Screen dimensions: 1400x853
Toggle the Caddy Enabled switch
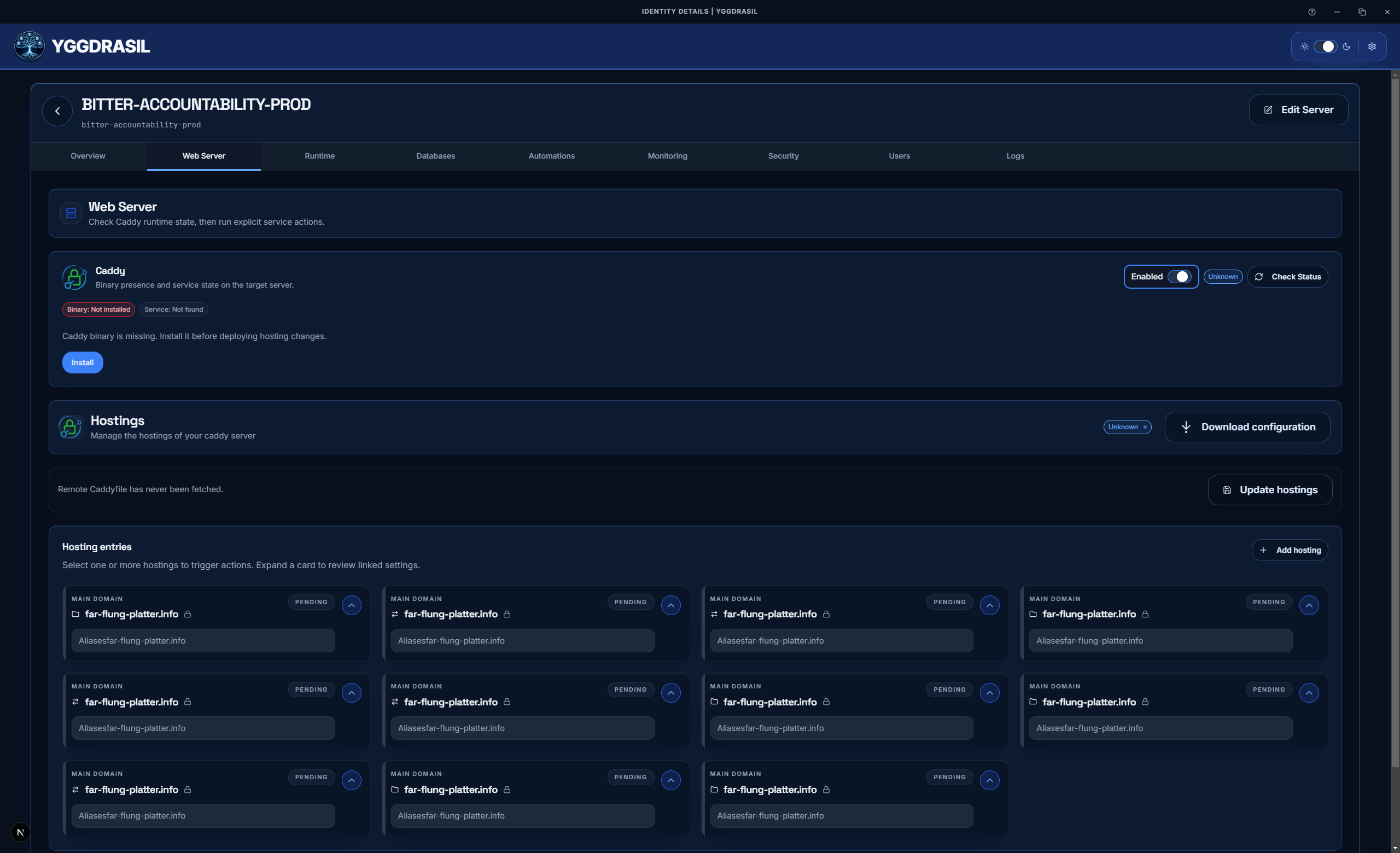coord(1181,277)
